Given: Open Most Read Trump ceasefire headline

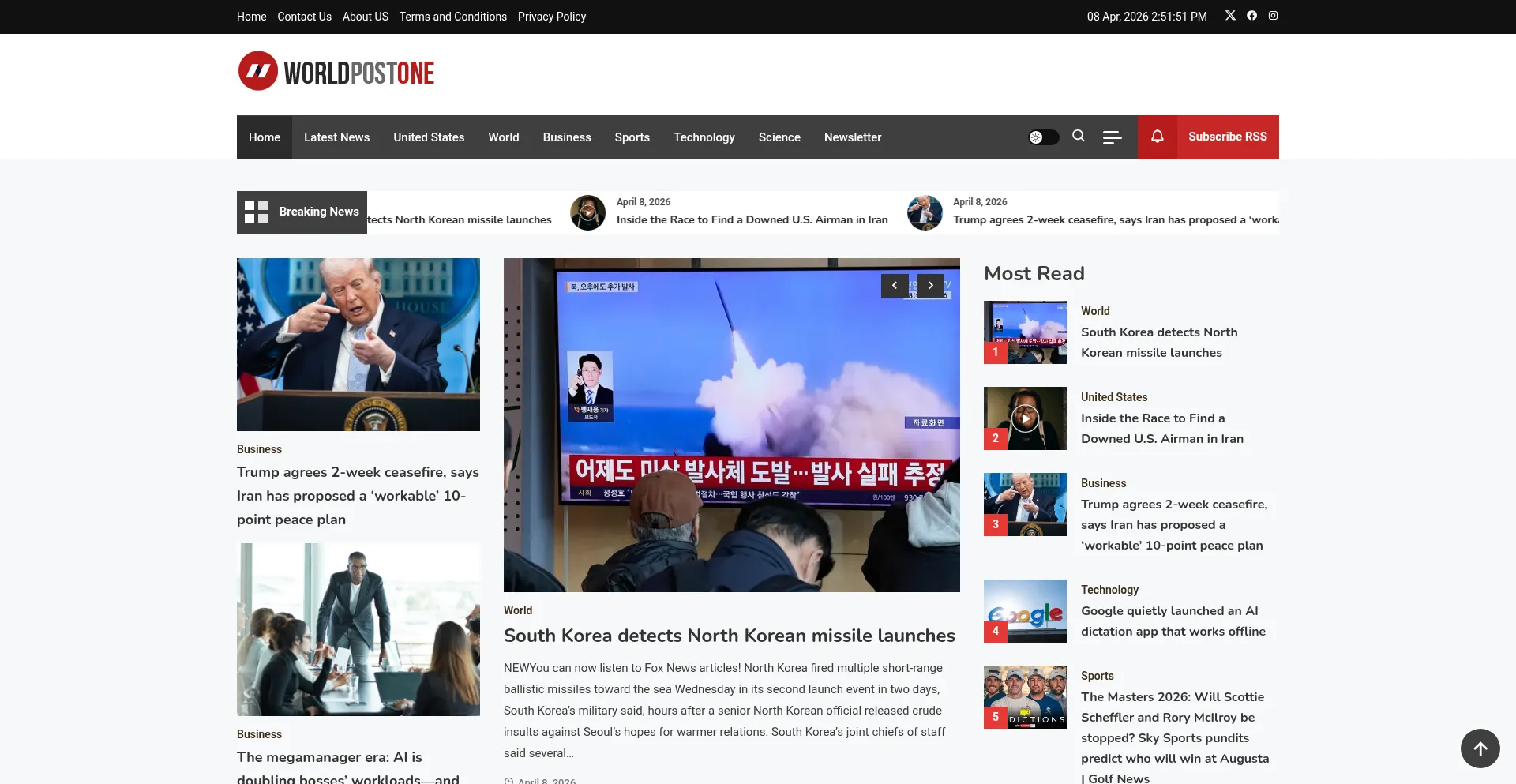Looking at the screenshot, I should (1174, 525).
